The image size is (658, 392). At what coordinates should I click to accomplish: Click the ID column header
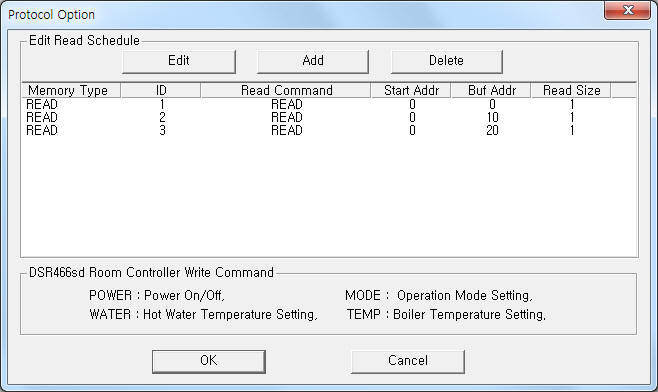(x=161, y=90)
